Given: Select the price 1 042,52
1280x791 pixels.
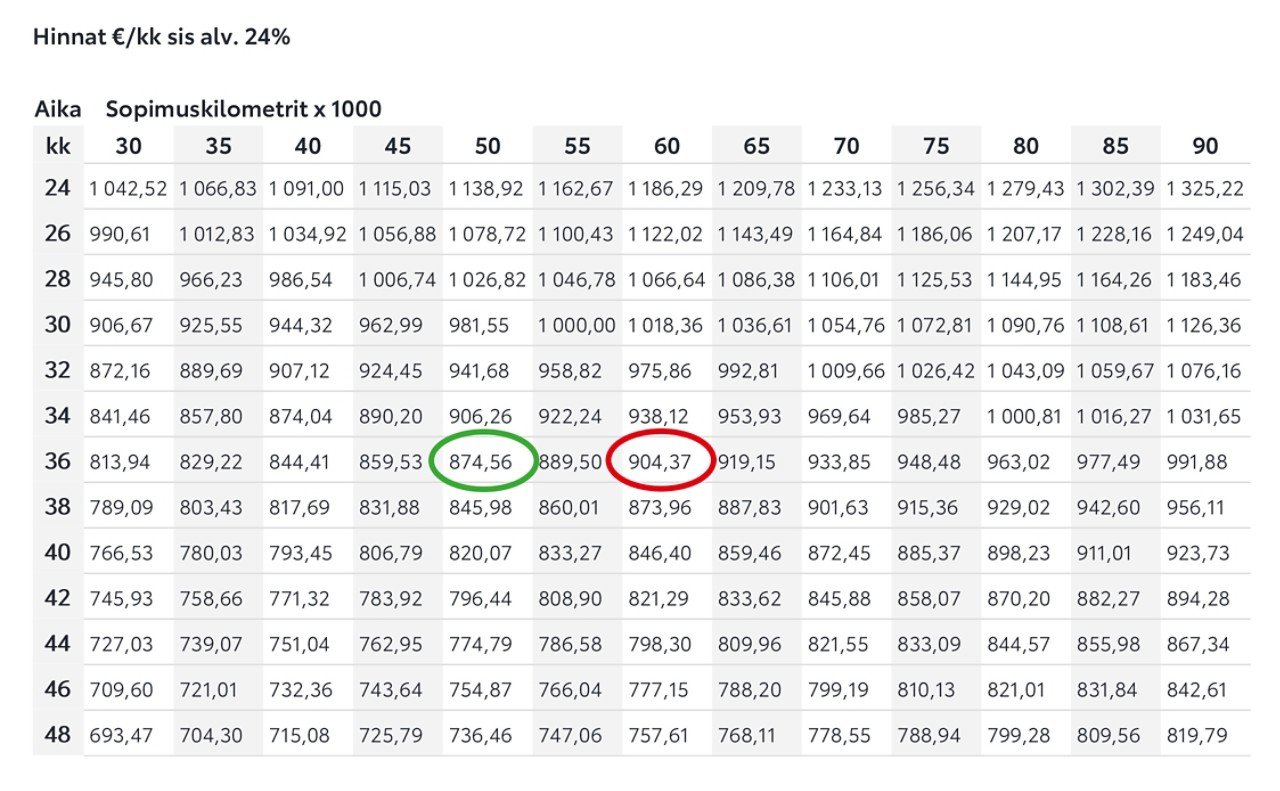Looking at the screenshot, I should 128,188.
